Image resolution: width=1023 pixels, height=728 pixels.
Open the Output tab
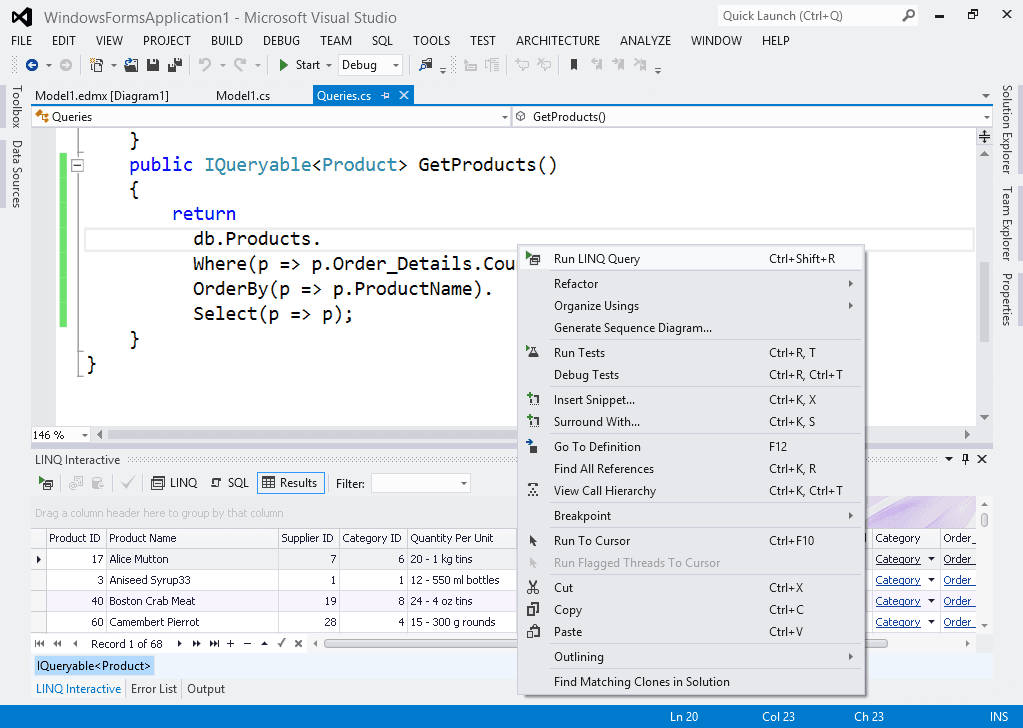[x=206, y=689]
